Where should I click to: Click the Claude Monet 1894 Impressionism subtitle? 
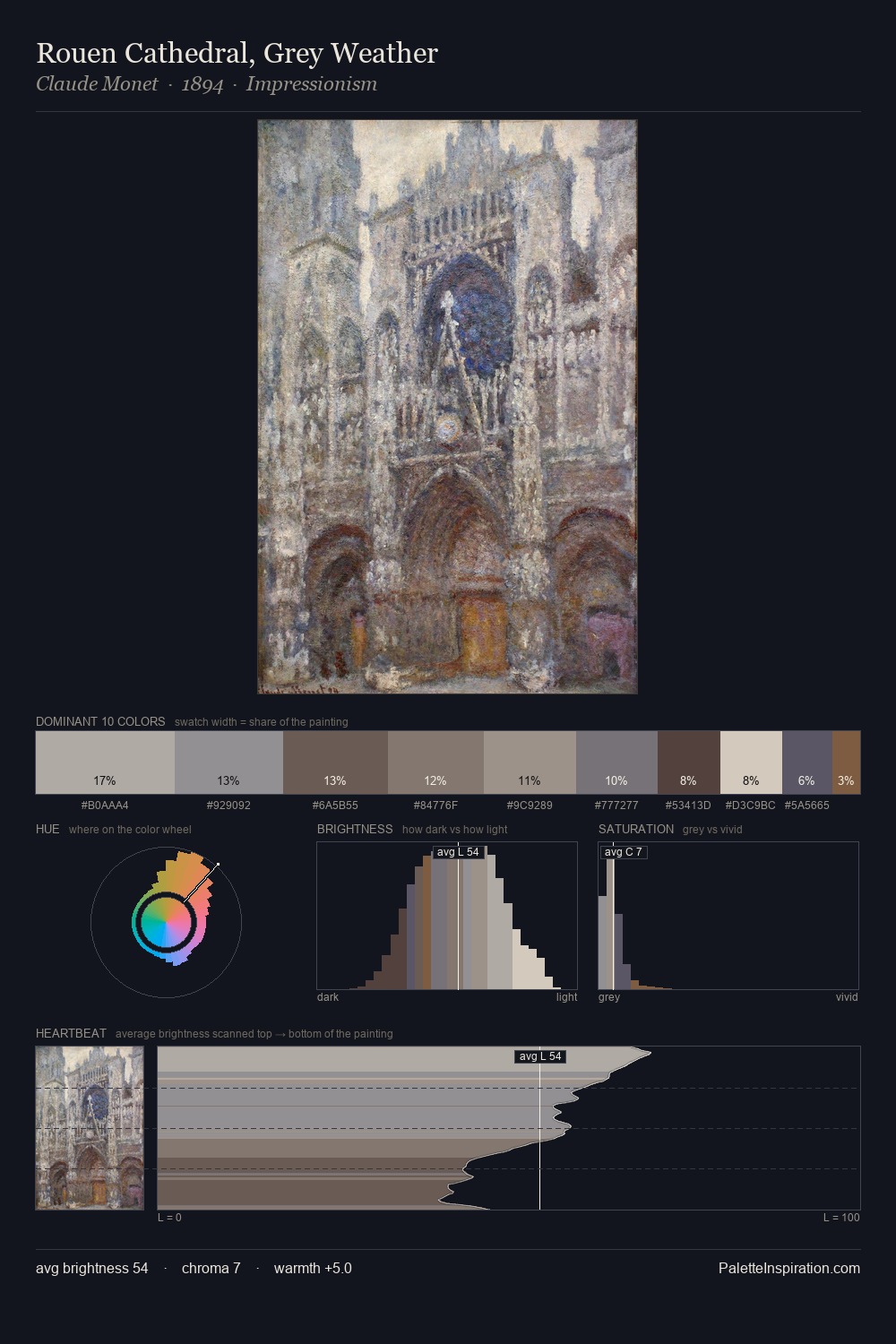click(x=206, y=84)
